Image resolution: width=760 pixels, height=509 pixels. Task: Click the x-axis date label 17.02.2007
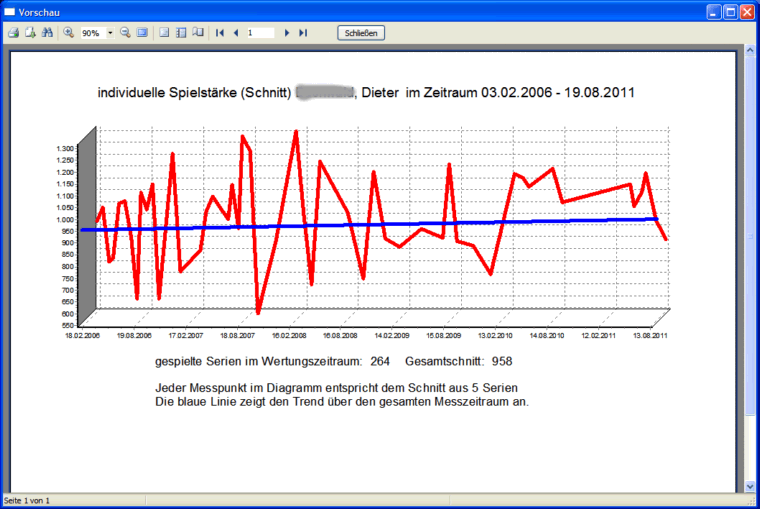[x=186, y=335]
